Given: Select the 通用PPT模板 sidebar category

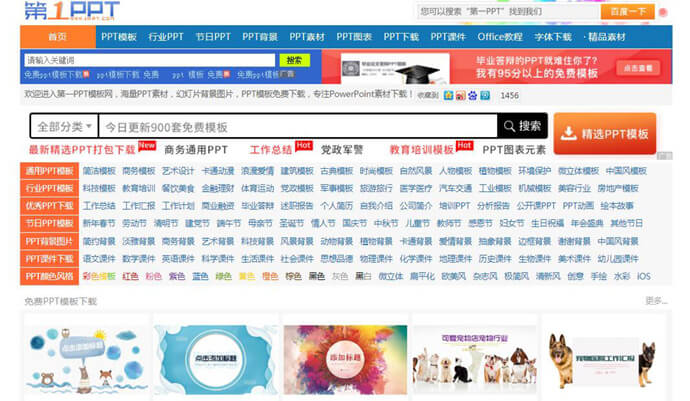Looking at the screenshot, I should (49, 171).
